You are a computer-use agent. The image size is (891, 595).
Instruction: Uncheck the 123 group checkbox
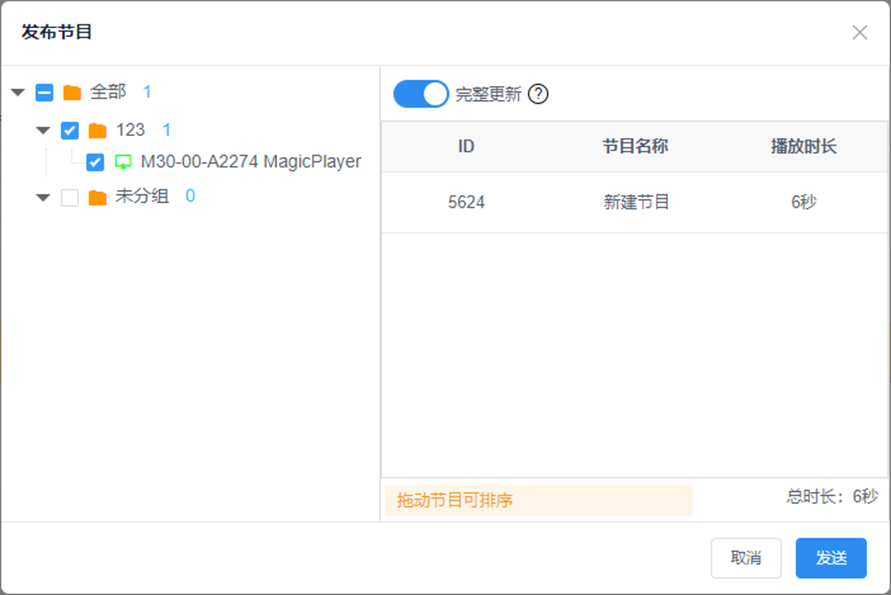point(70,131)
